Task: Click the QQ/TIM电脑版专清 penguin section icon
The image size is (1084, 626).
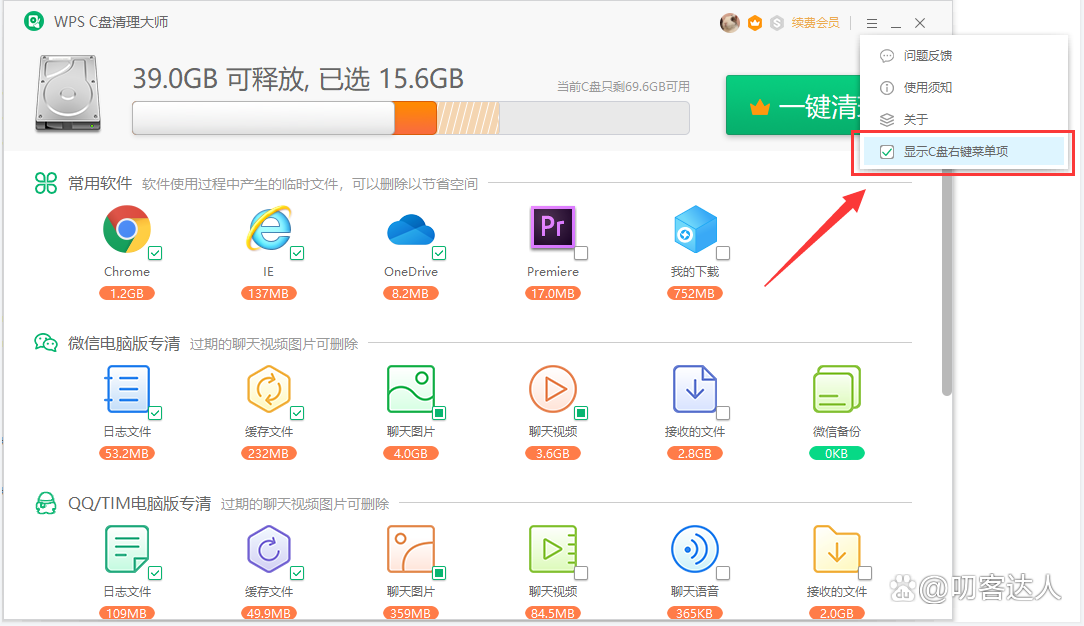Action: (x=46, y=503)
